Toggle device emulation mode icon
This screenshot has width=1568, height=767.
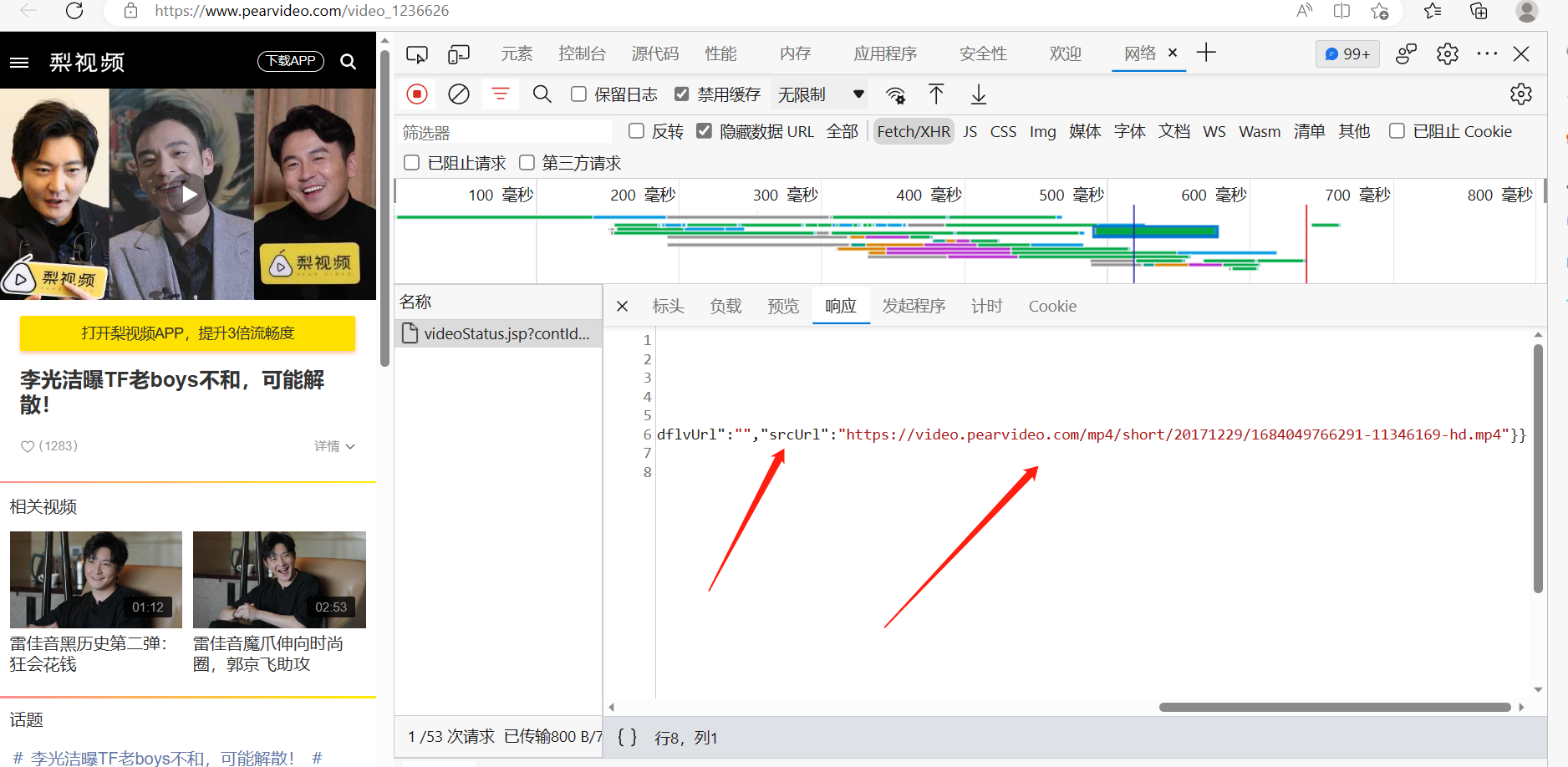click(459, 54)
